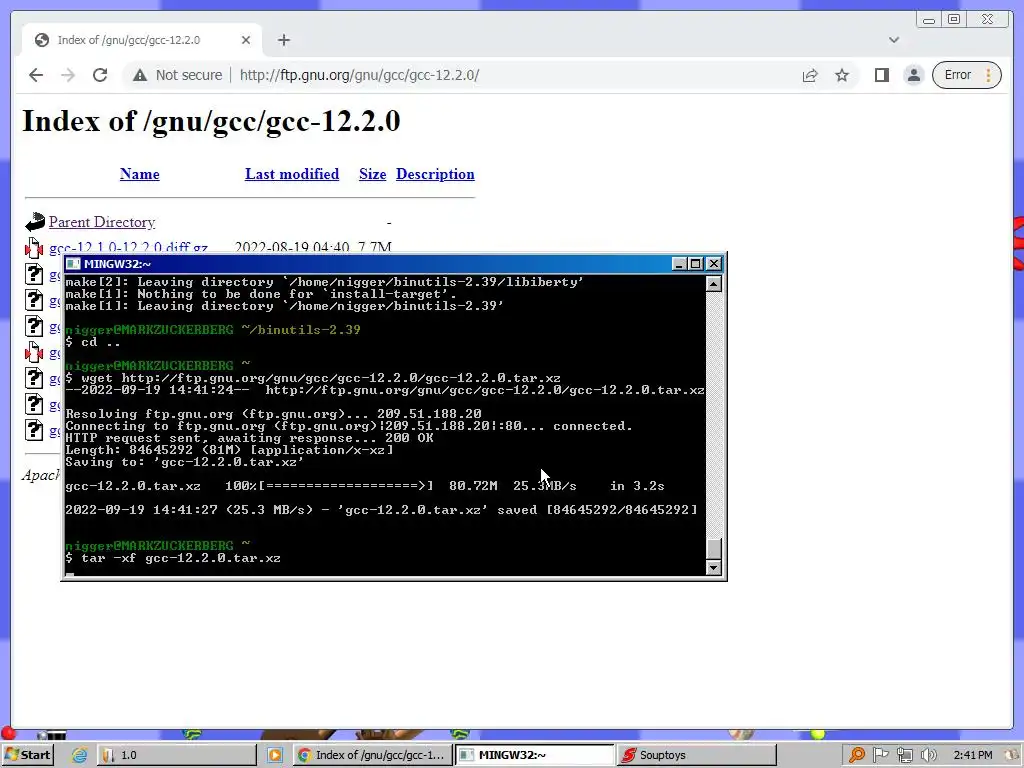Switch to Chrome 'Index of /gnu/gcc' taskbar button
This screenshot has width=1024, height=768.
click(x=372, y=755)
